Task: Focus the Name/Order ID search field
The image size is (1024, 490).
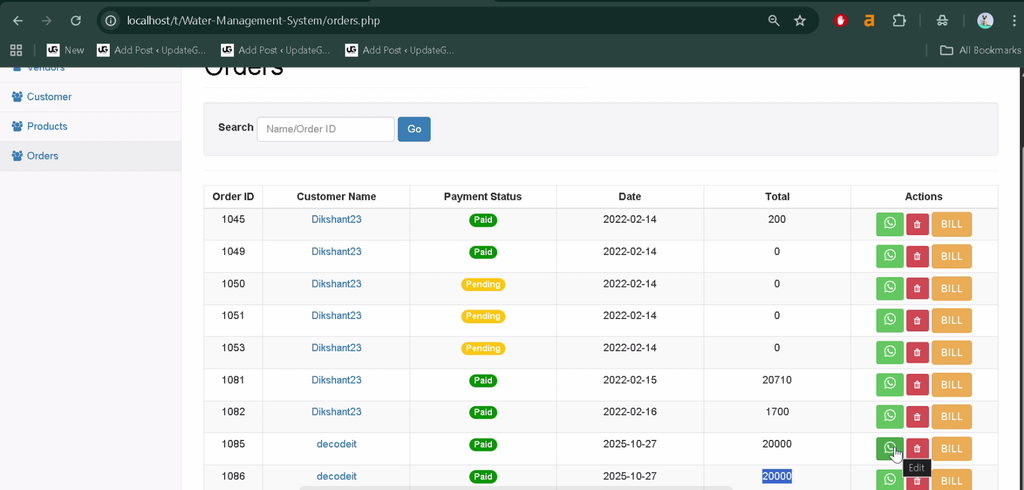Action: (x=325, y=129)
